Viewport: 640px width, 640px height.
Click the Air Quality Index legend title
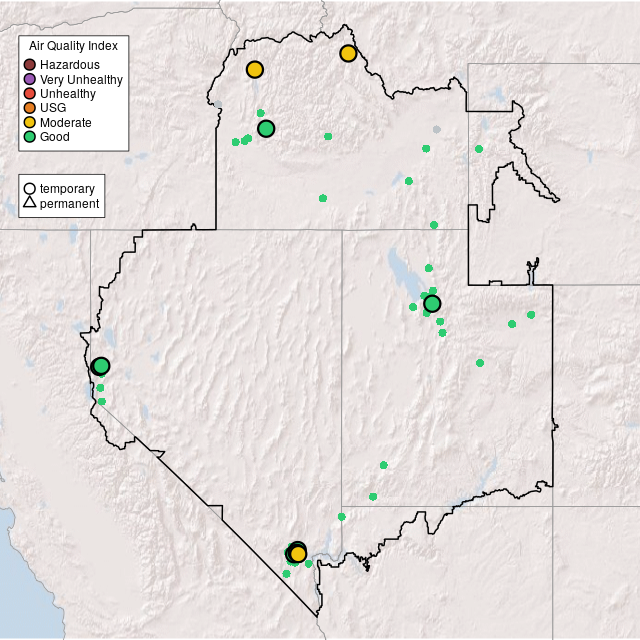pyautogui.click(x=74, y=46)
